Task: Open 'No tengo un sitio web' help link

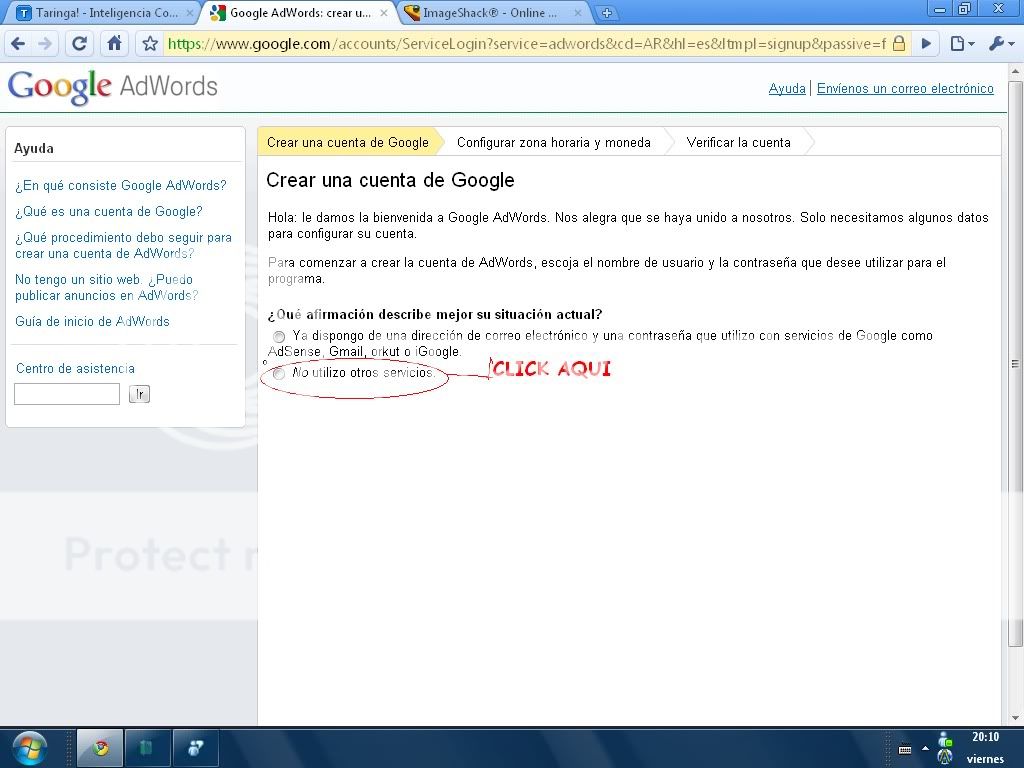Action: (106, 287)
